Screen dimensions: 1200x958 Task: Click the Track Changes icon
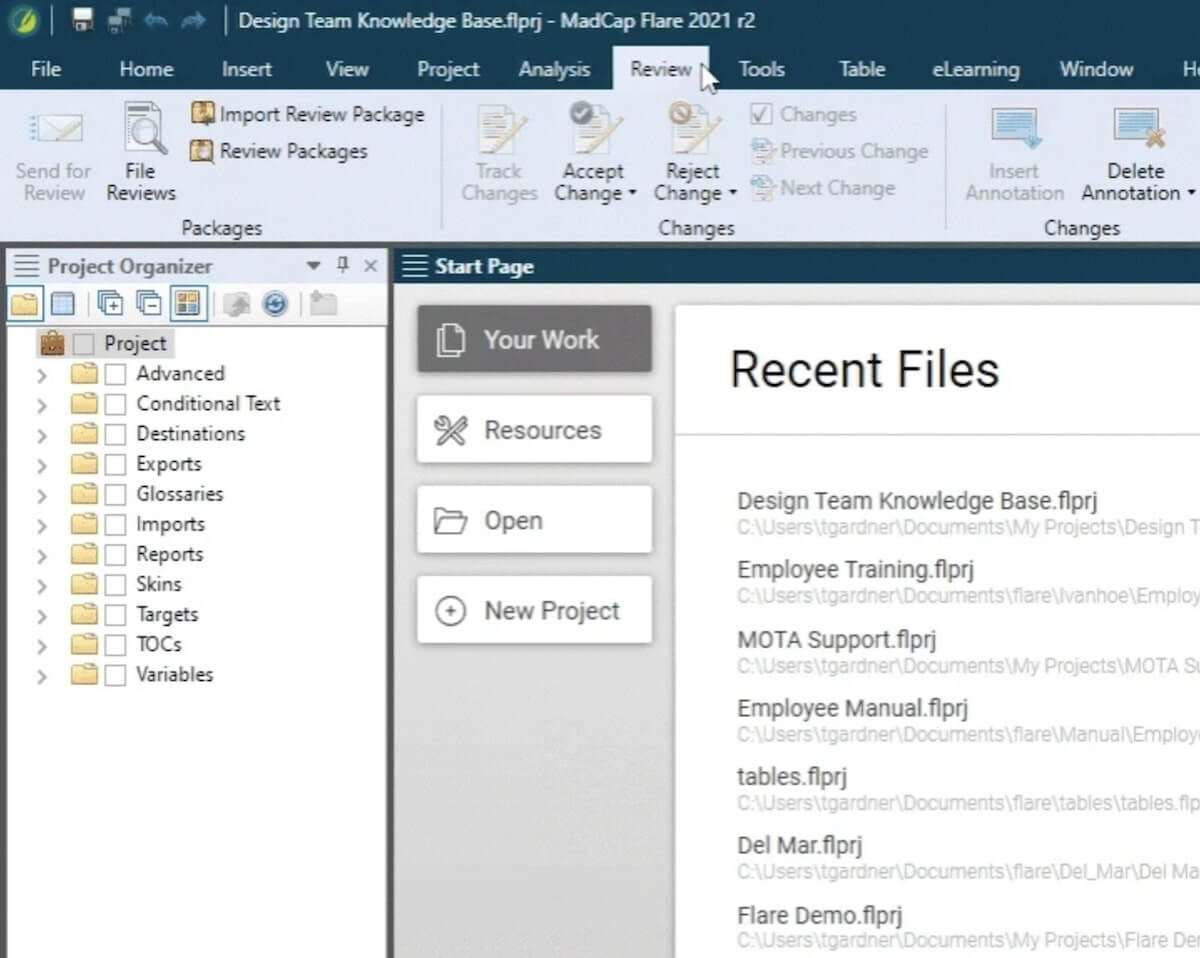(x=500, y=129)
